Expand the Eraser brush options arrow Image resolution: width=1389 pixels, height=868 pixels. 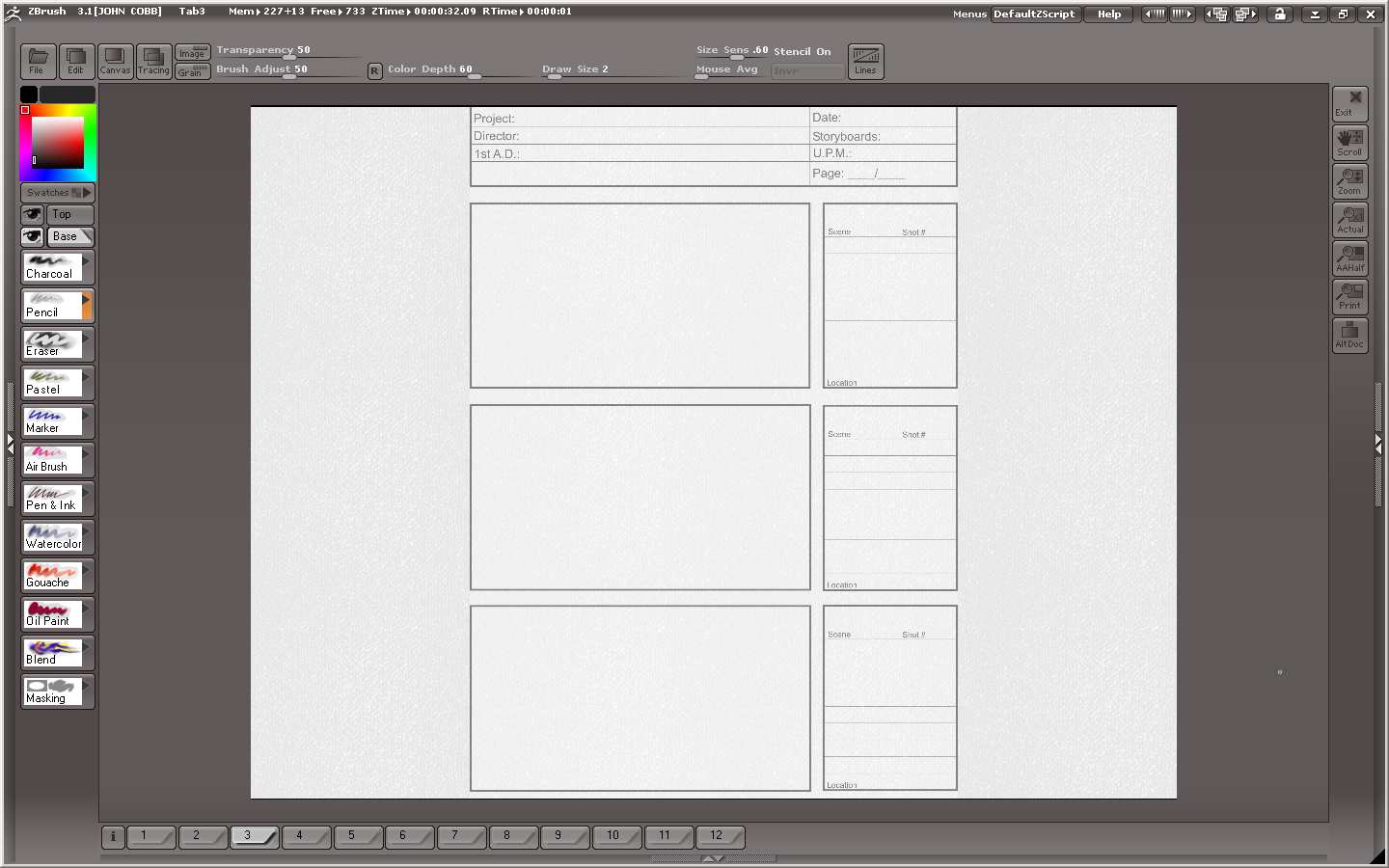tap(86, 338)
